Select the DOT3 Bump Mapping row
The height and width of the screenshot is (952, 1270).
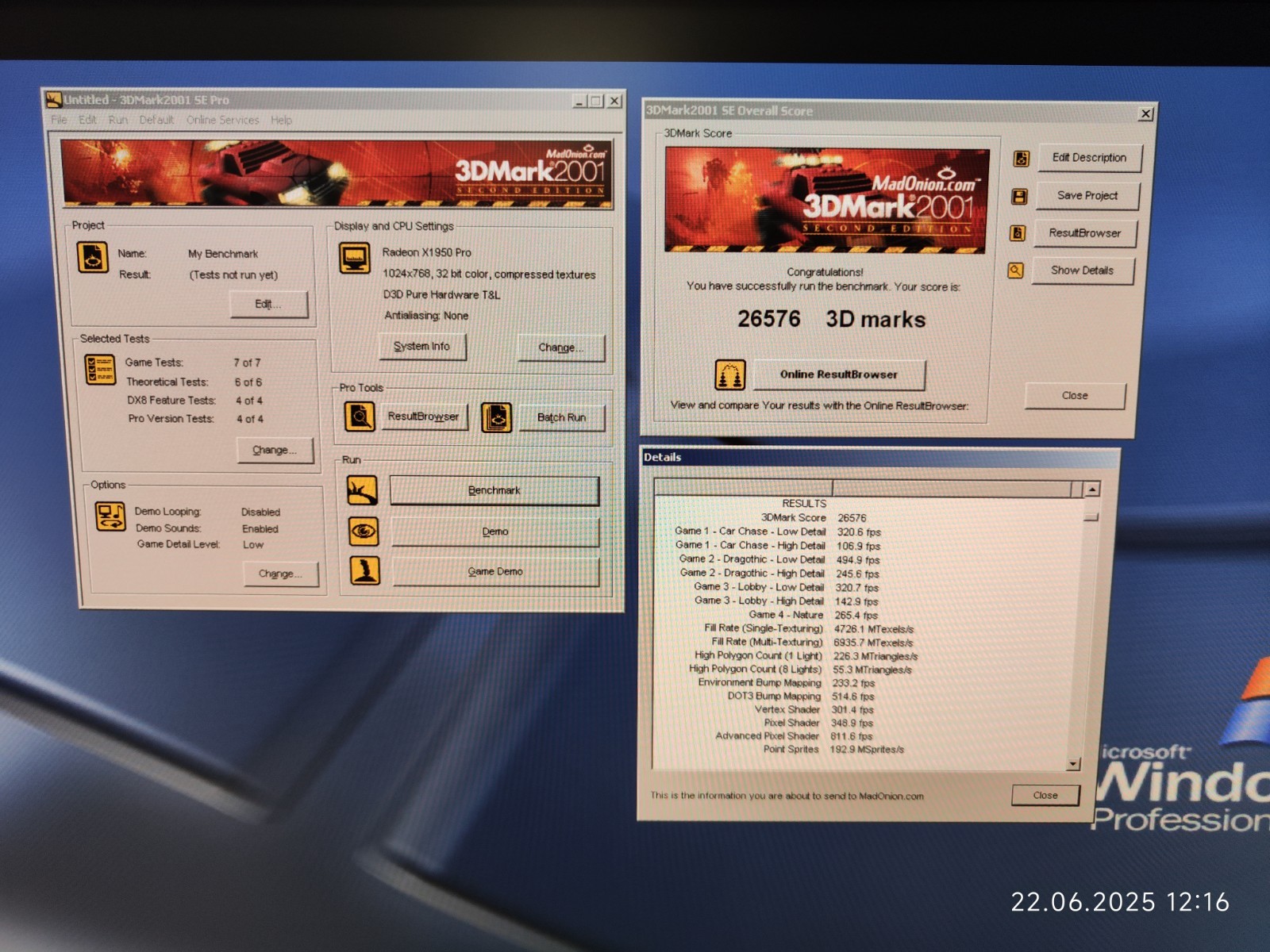click(x=800, y=697)
